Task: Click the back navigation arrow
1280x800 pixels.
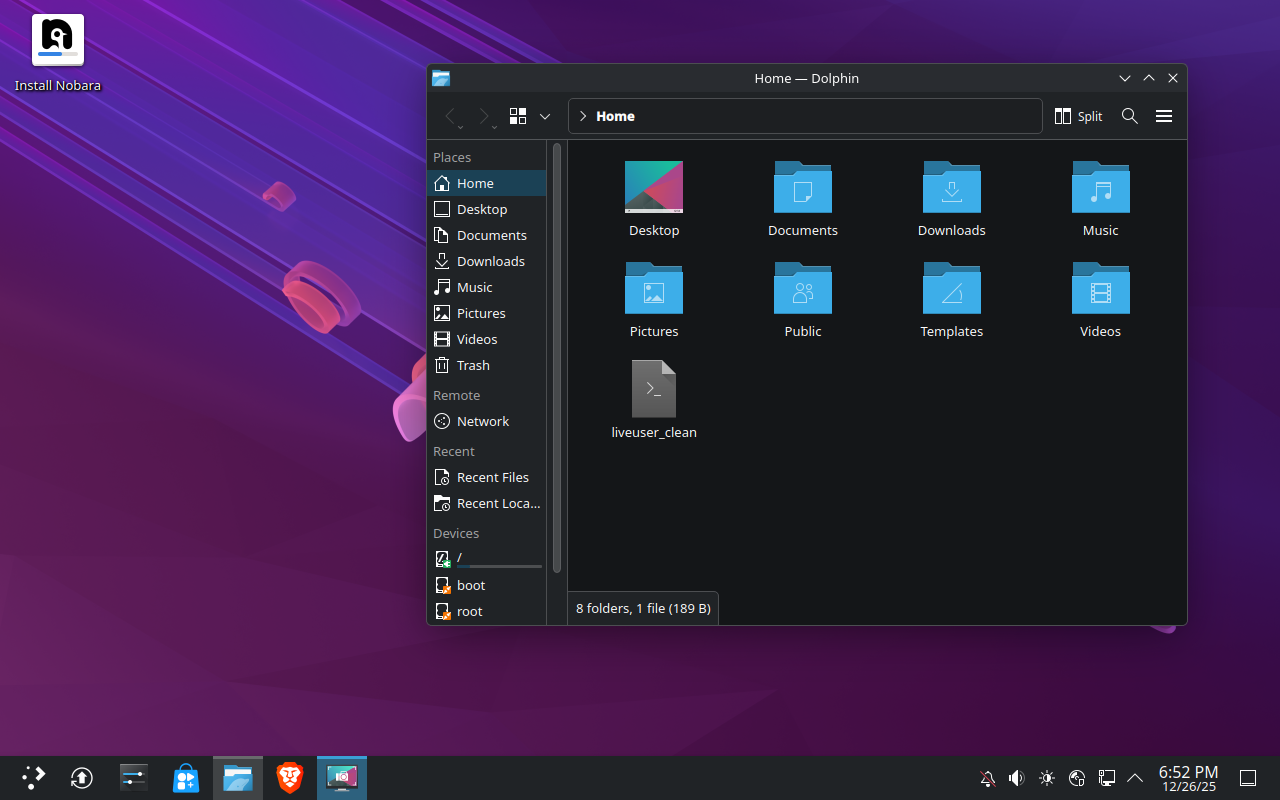Action: (x=450, y=116)
